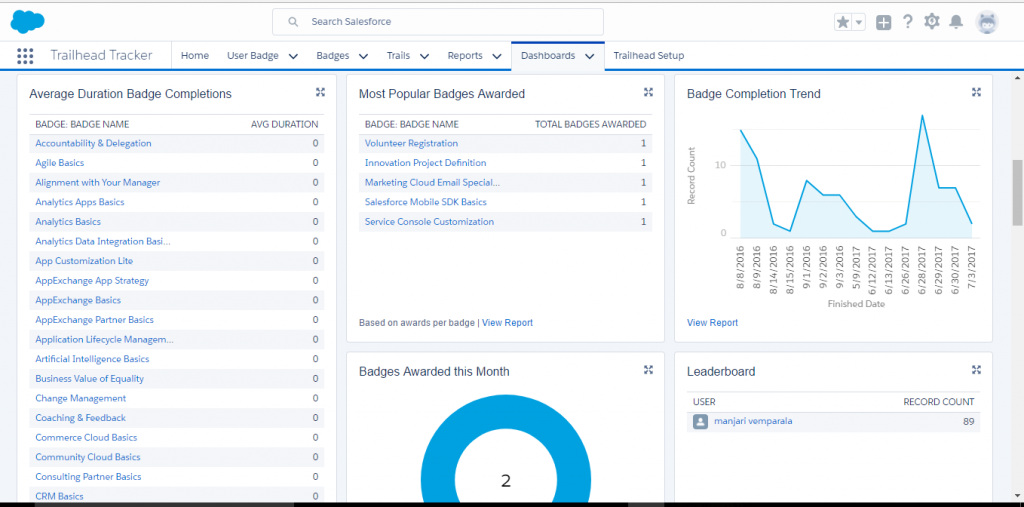Switch to the User Badge tab
This screenshot has height=507, width=1024.
253,56
